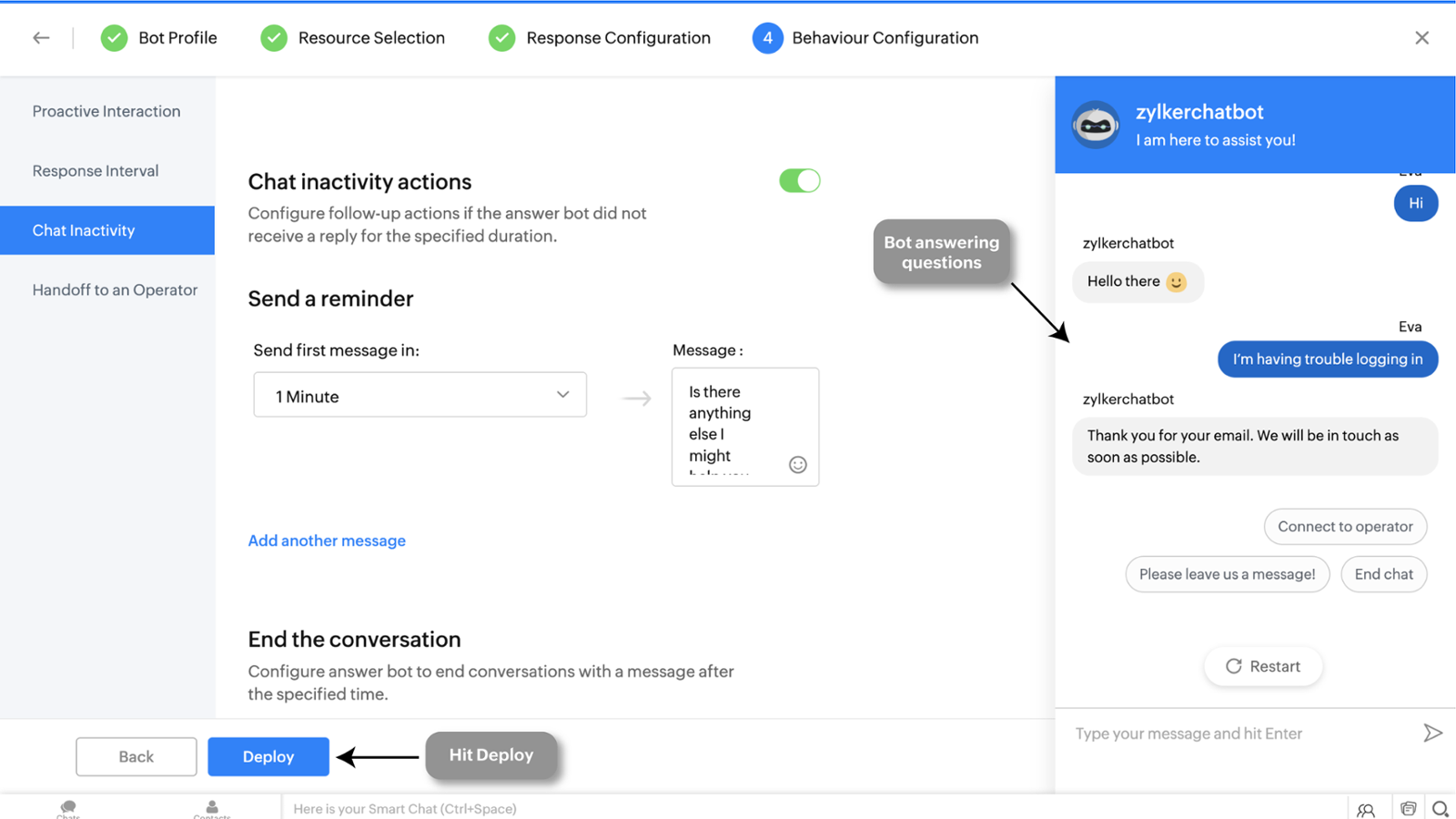Select Handoff to an Operator section
The width and height of the screenshot is (1456, 819).
[x=115, y=289]
